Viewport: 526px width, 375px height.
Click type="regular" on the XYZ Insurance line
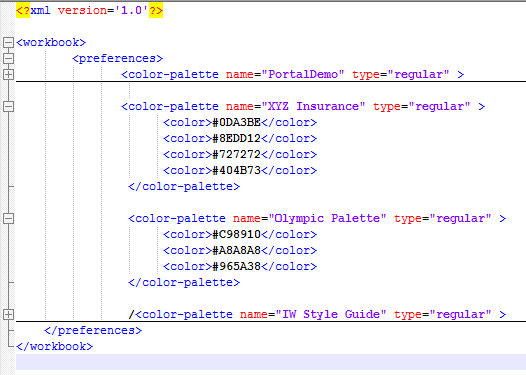pos(422,107)
